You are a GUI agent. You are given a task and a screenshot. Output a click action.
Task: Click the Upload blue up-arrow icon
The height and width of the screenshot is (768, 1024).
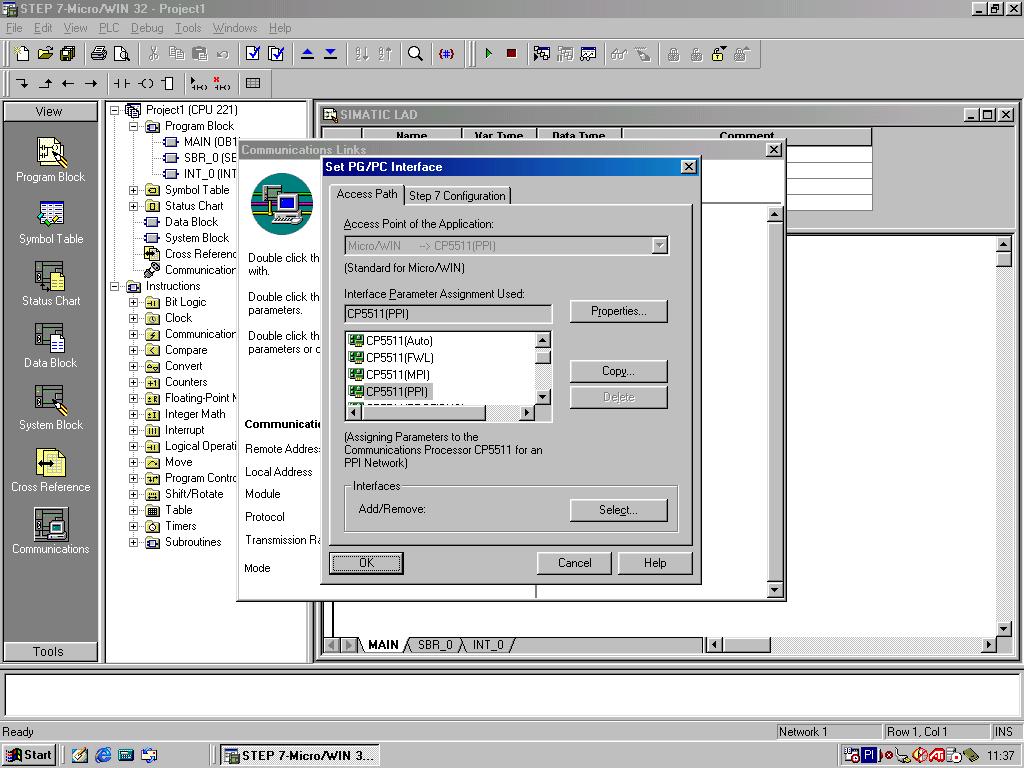tap(307, 54)
